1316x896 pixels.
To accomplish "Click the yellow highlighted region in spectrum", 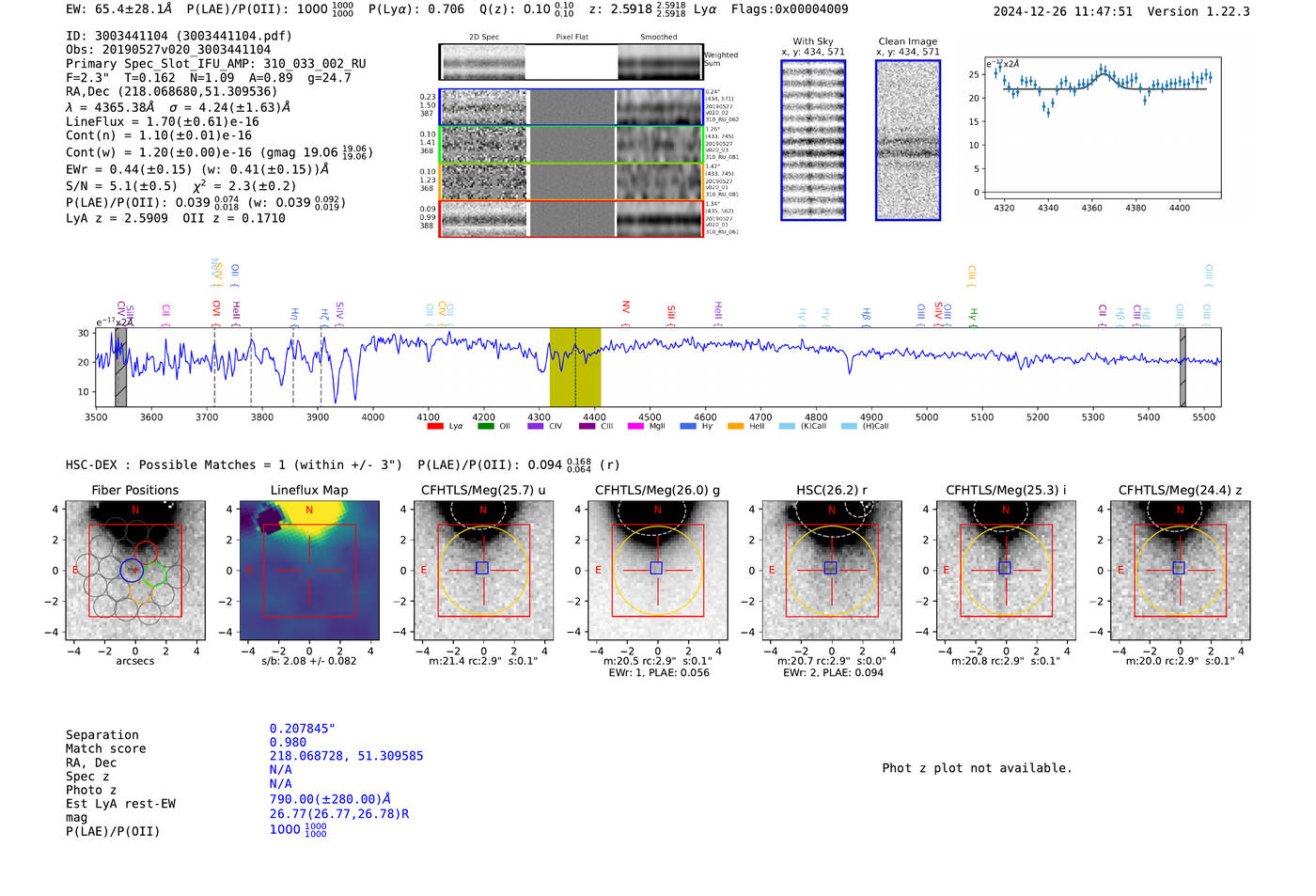I will click(575, 367).
